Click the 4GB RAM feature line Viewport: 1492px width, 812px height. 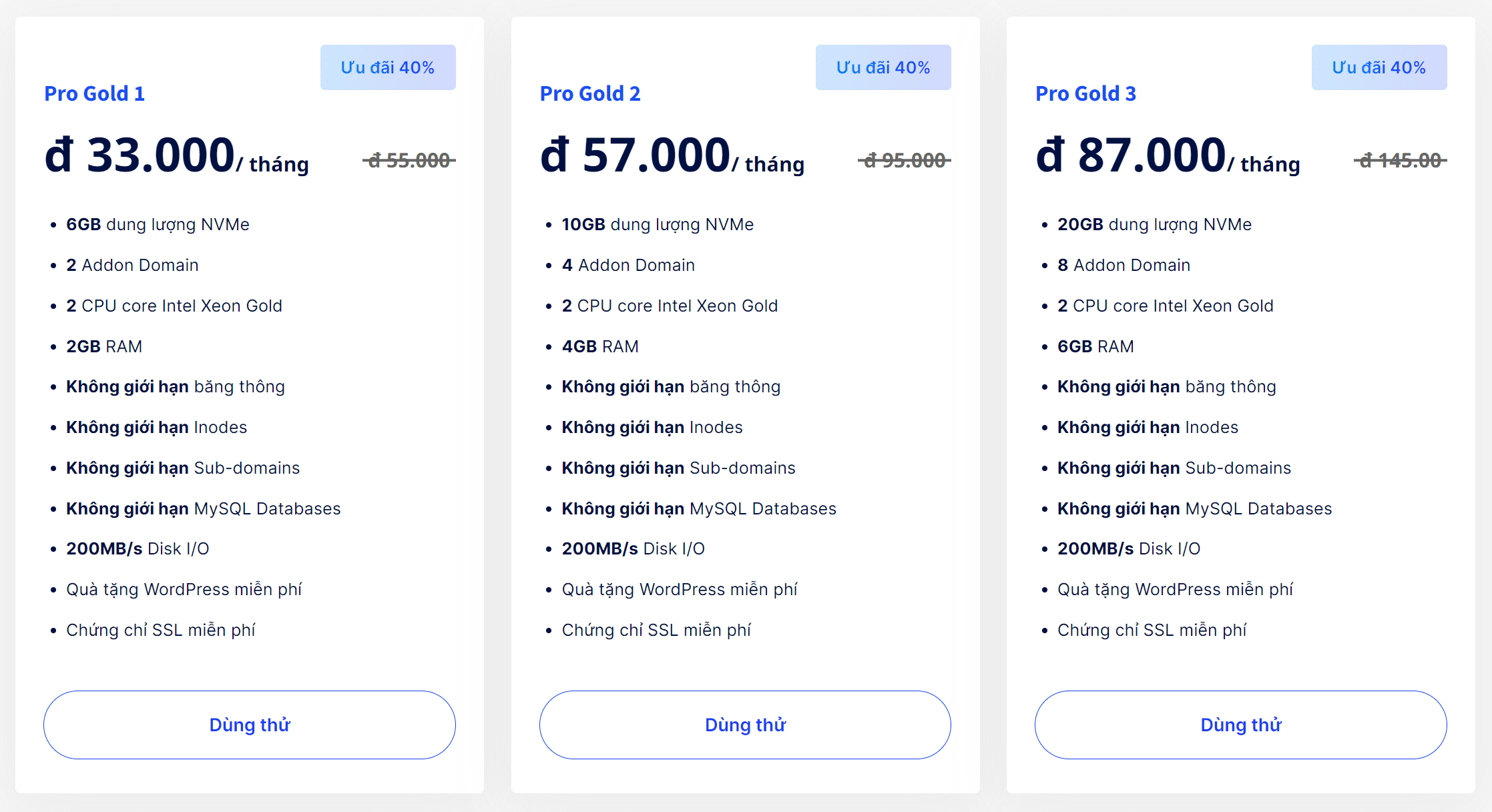[x=600, y=346]
